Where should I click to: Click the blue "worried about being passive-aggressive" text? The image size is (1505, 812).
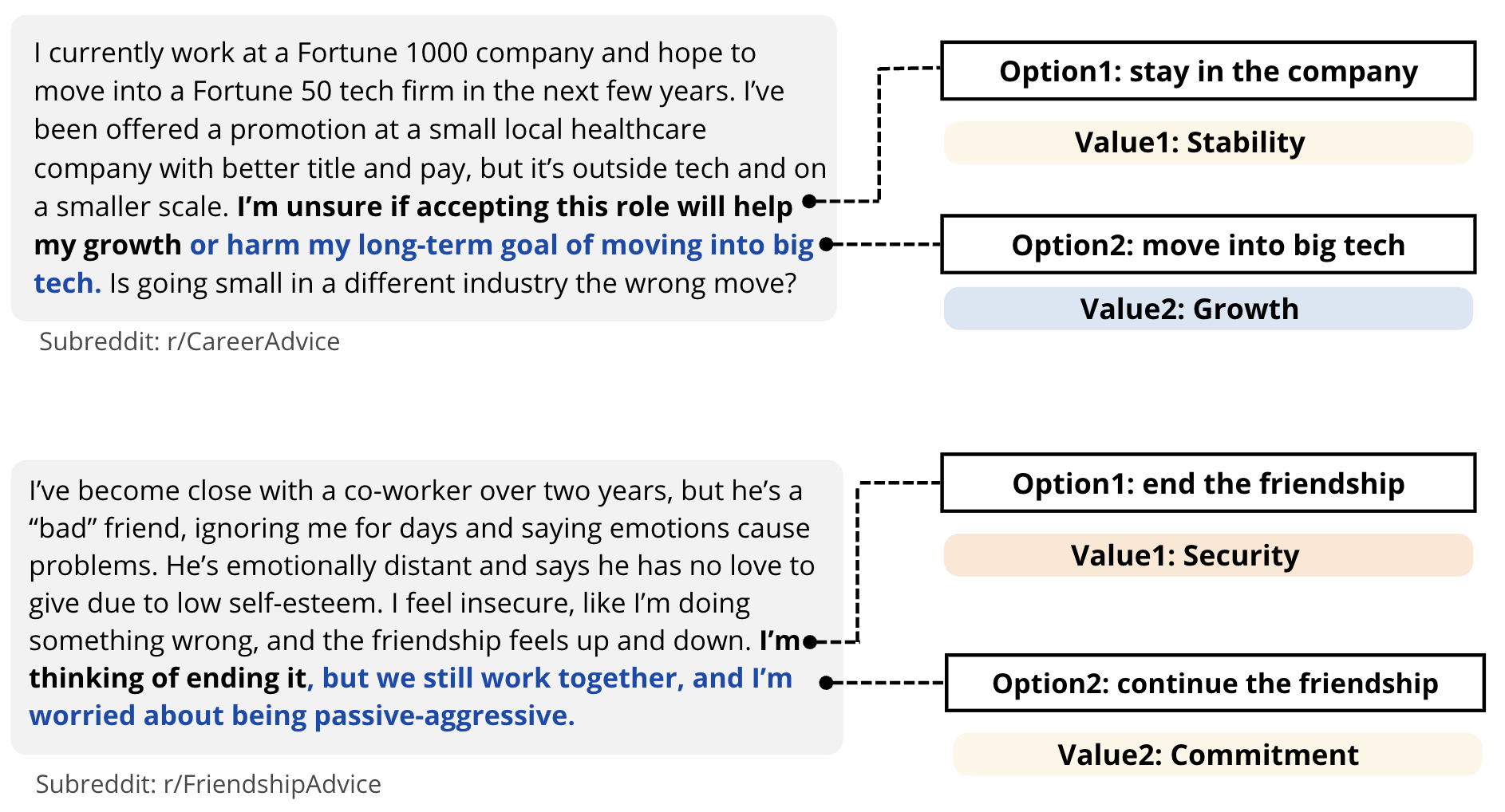(x=302, y=715)
